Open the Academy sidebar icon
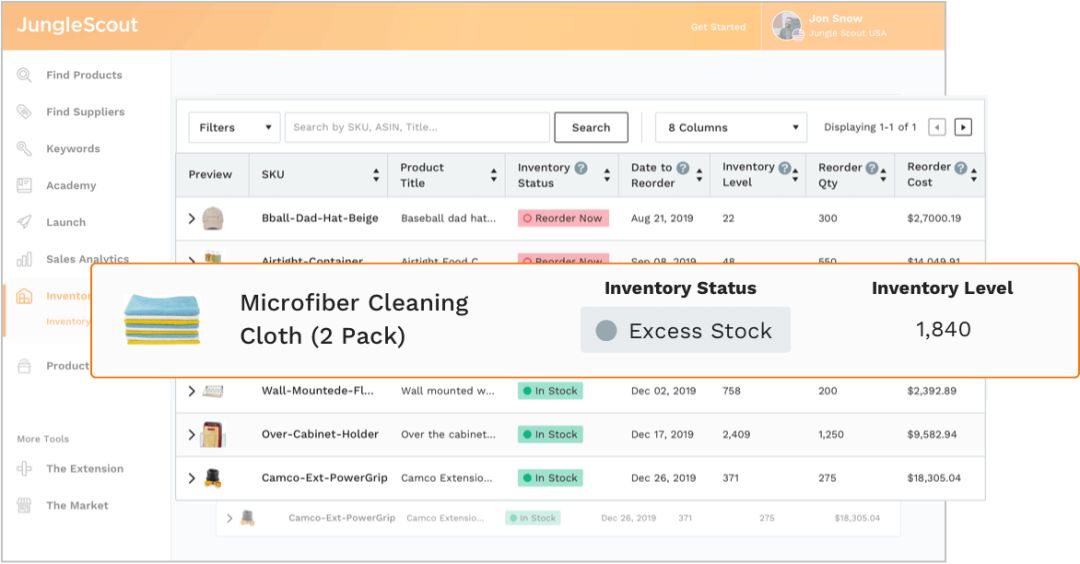This screenshot has width=1080, height=564. point(24,185)
